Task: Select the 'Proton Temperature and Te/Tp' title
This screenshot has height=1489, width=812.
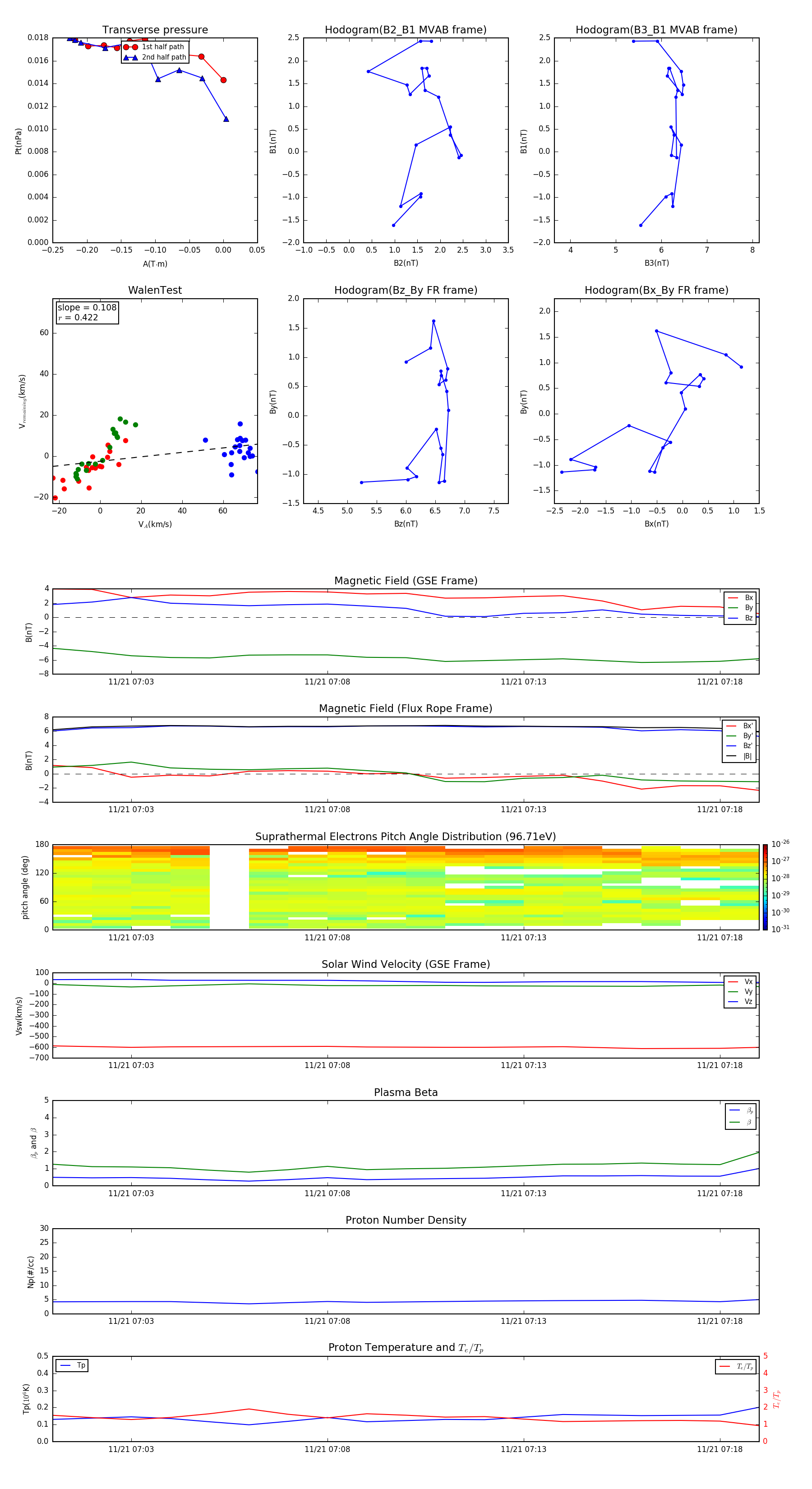Action: coord(406,1348)
